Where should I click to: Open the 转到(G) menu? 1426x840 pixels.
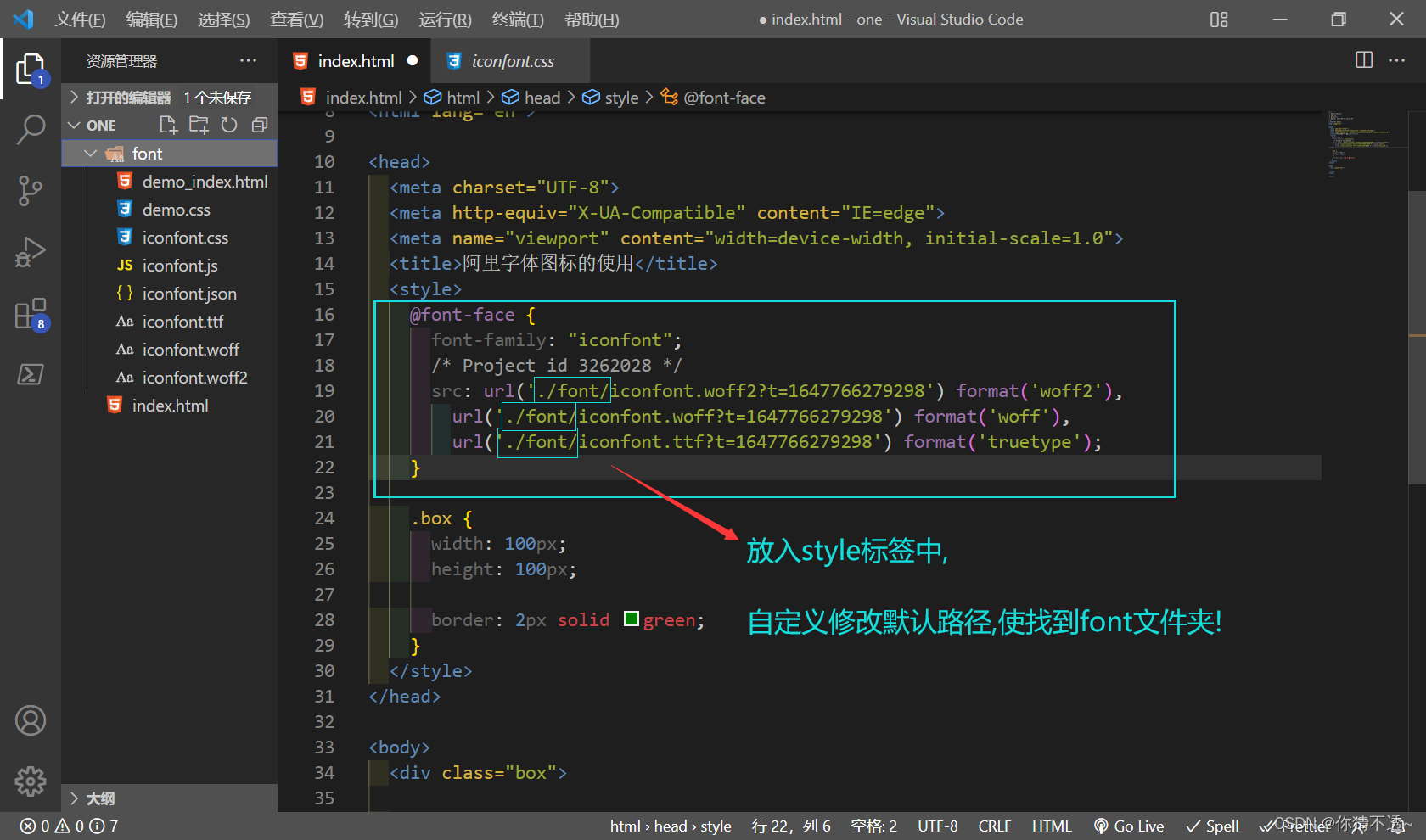(371, 19)
